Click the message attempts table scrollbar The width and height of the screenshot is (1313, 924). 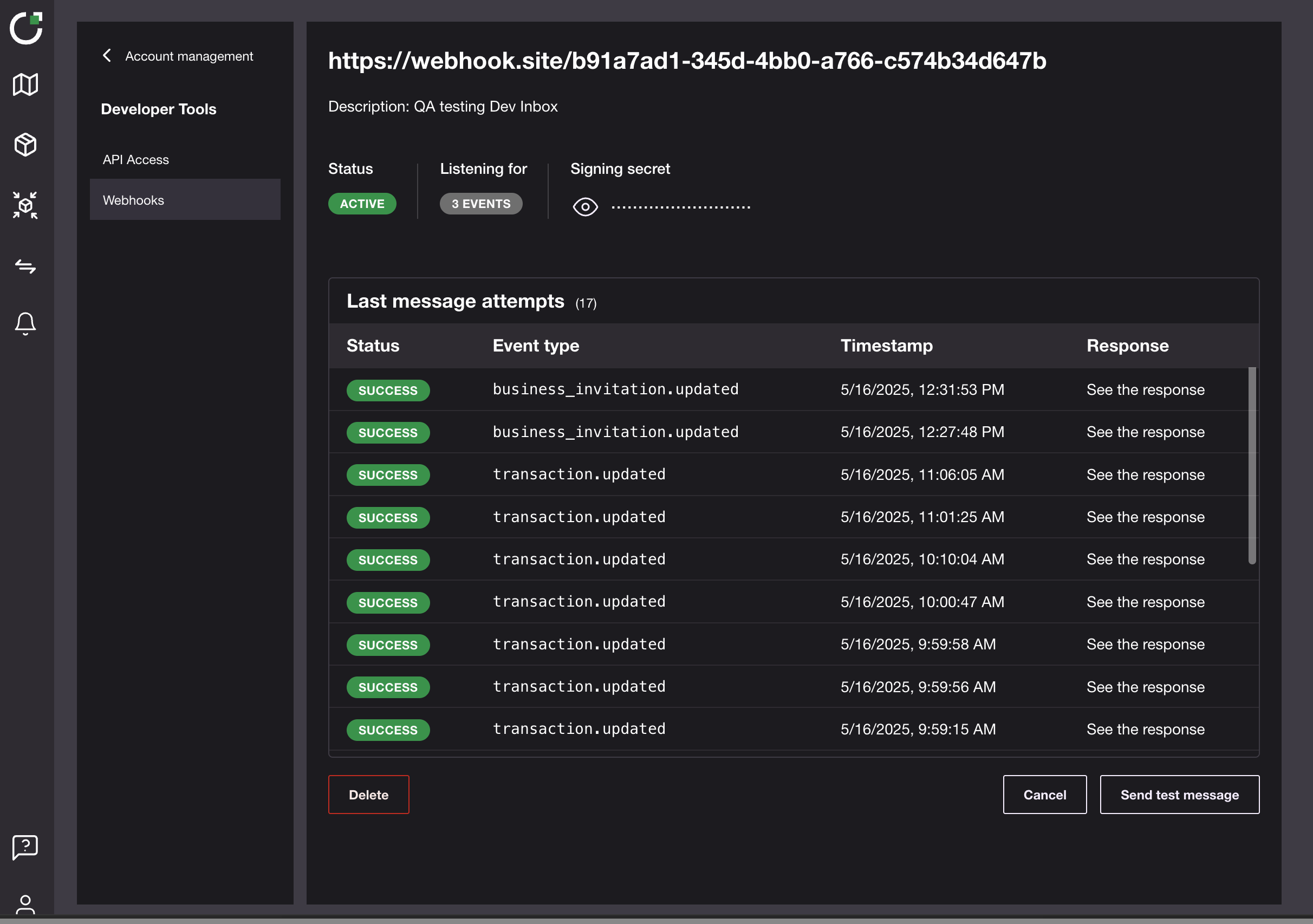pos(1251,465)
